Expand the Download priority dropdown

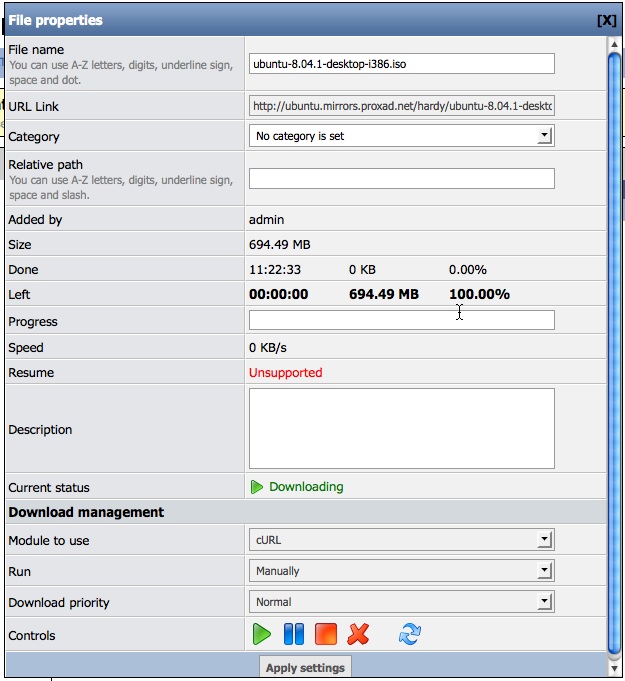click(401, 602)
